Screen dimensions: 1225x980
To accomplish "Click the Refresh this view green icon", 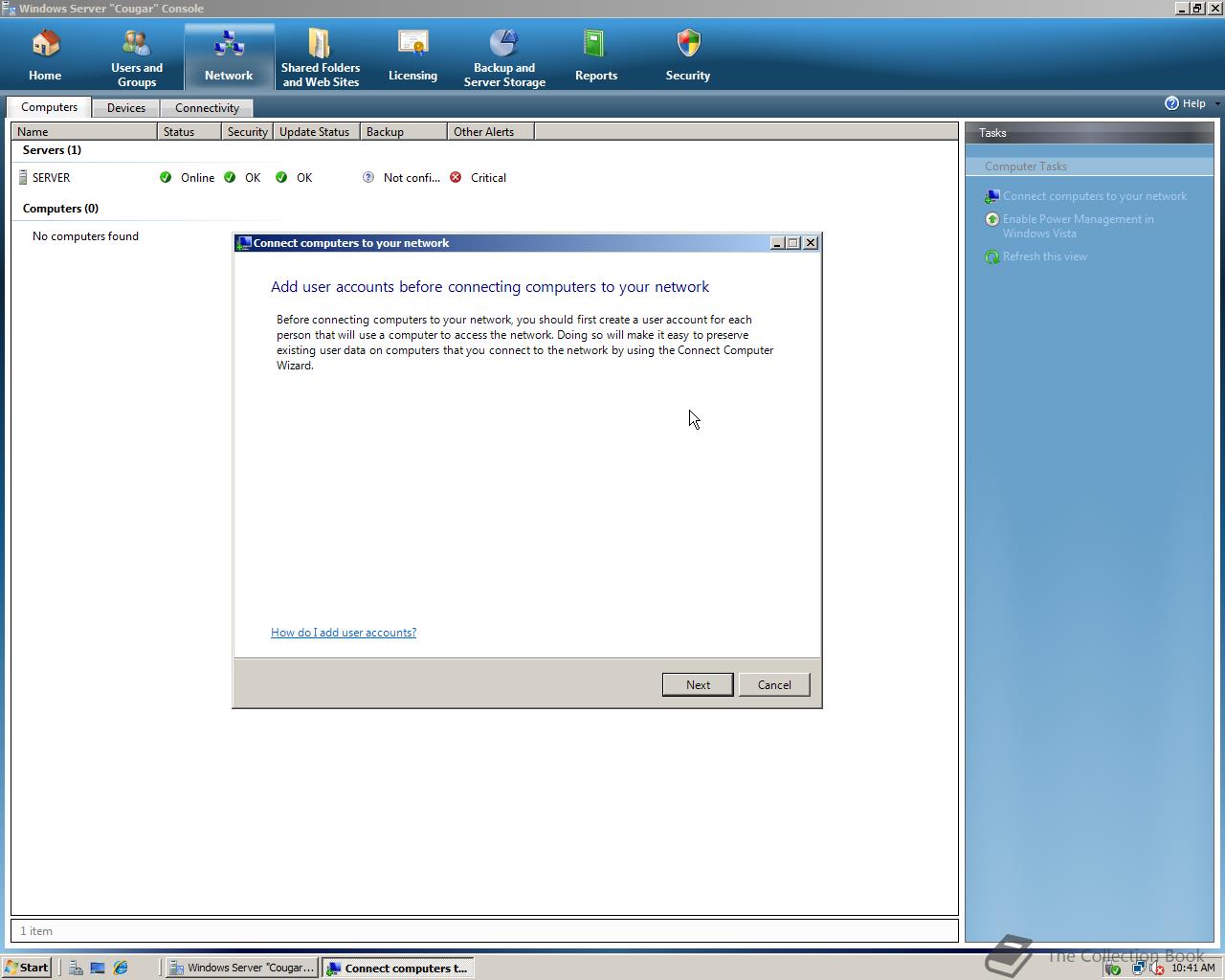I will [992, 256].
